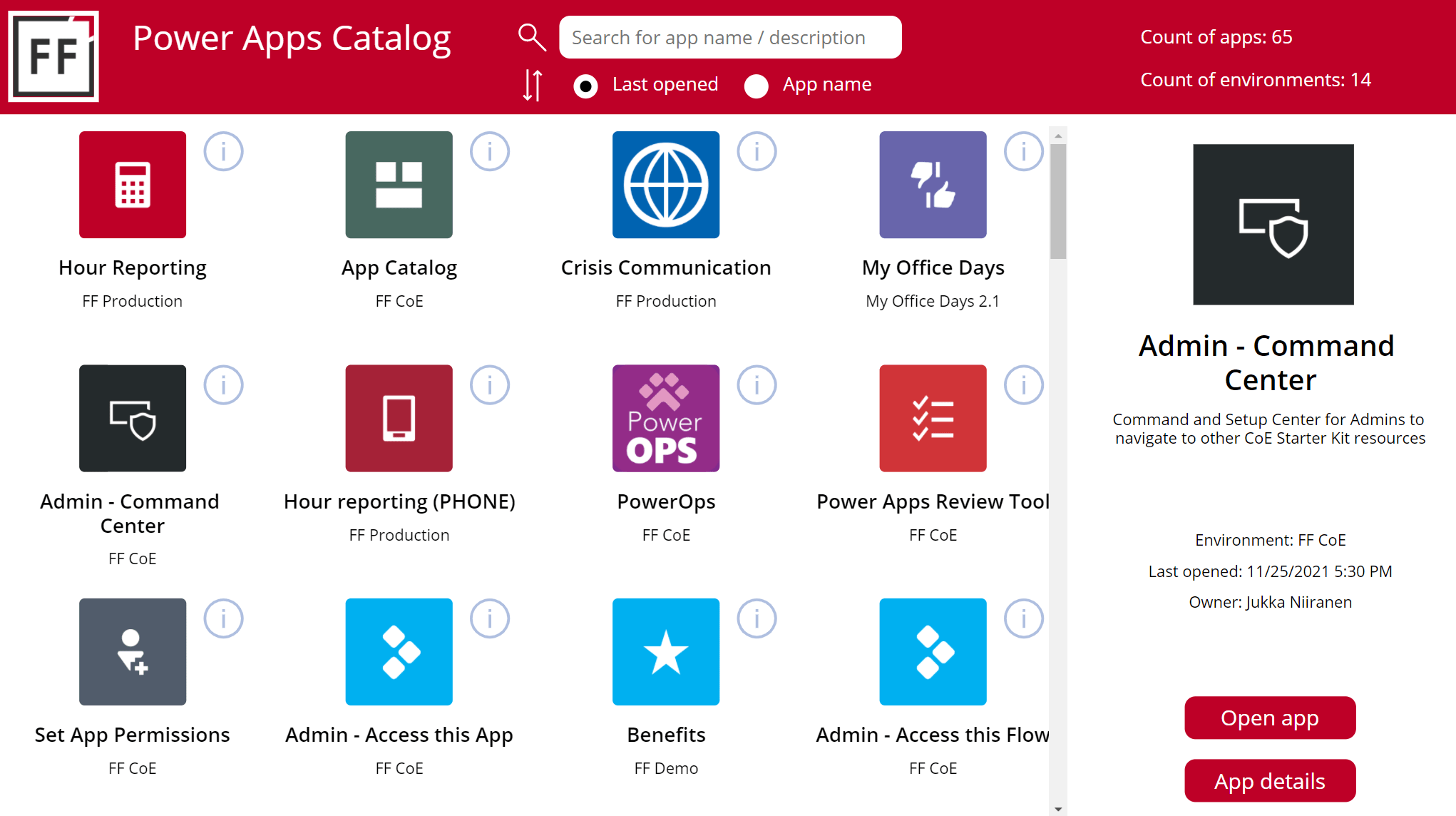Click the search magnifier icon
1456x816 pixels.
532,37
